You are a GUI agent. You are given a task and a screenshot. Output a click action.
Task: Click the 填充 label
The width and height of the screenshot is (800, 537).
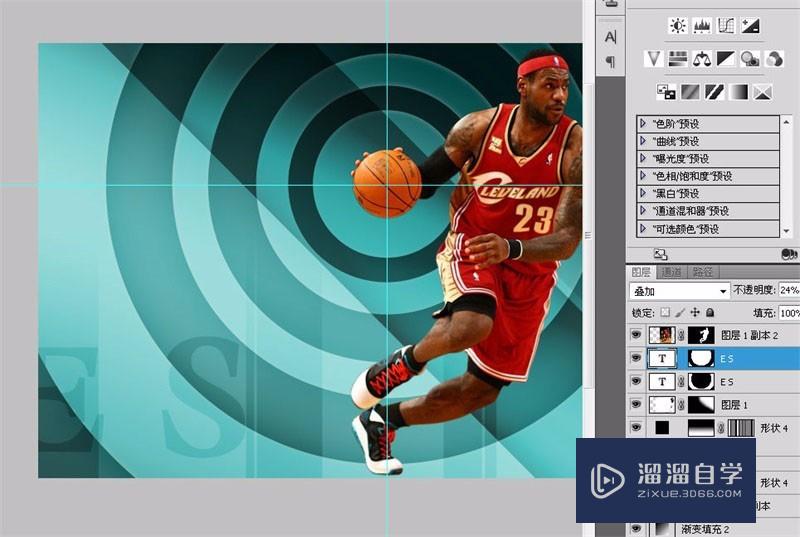764,313
